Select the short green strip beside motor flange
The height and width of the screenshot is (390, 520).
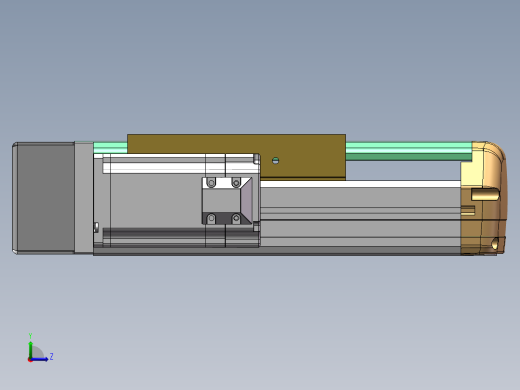tap(110, 148)
